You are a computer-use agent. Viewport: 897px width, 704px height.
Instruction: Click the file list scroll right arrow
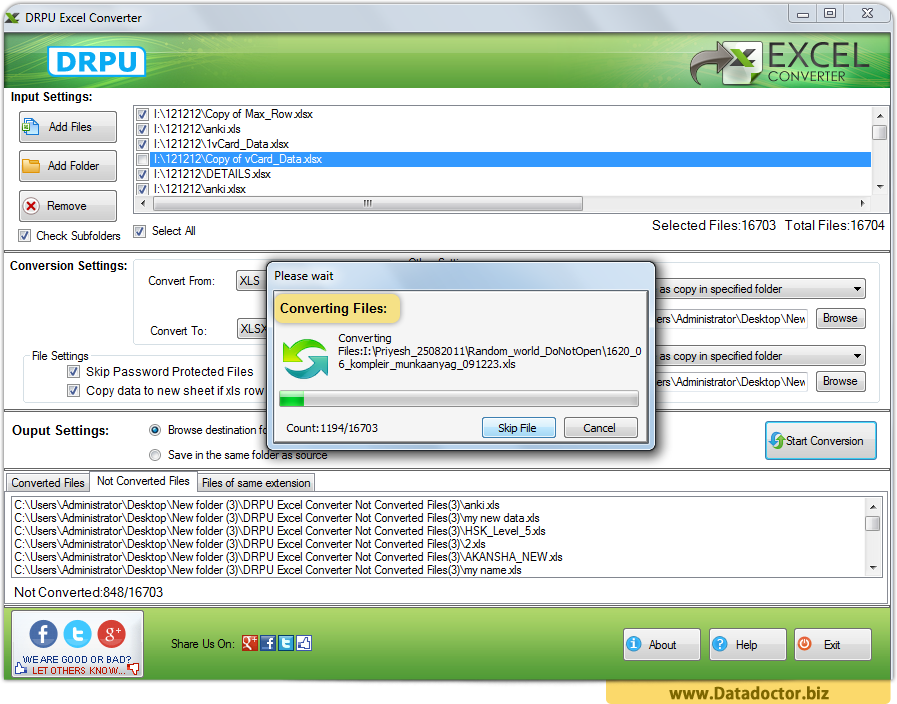(x=863, y=203)
